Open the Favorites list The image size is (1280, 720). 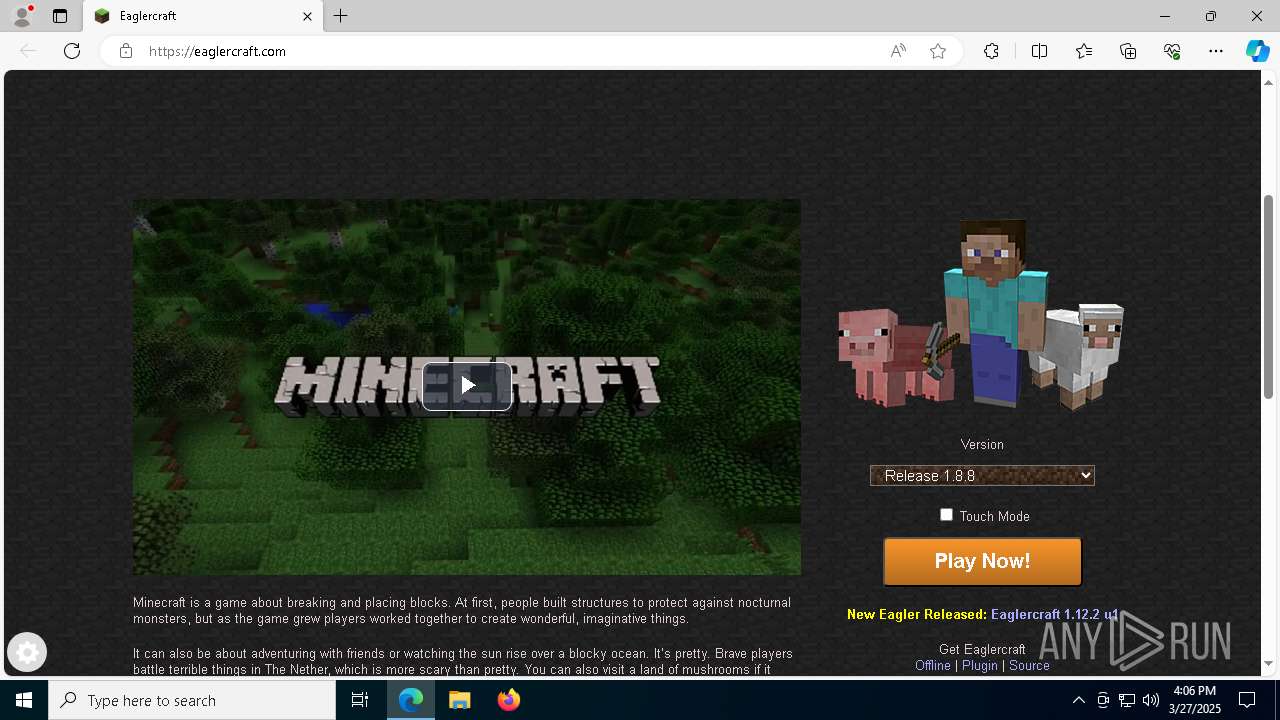coord(1084,51)
